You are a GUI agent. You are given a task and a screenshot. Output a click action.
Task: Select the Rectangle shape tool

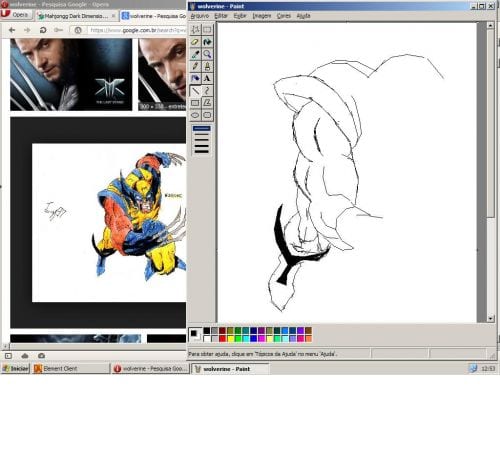click(195, 103)
